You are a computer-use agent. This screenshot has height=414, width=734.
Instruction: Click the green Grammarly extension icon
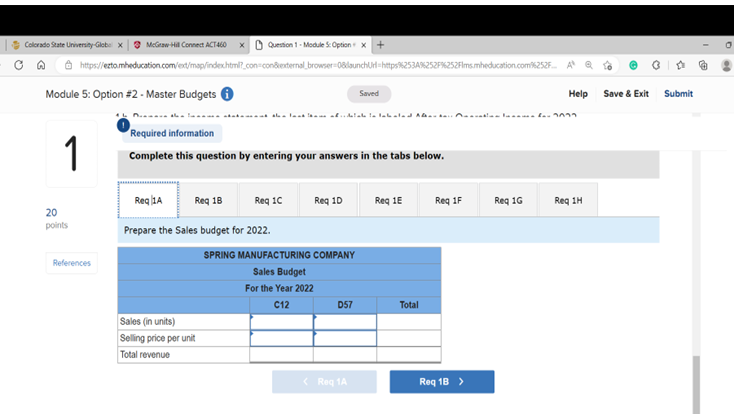click(x=633, y=65)
